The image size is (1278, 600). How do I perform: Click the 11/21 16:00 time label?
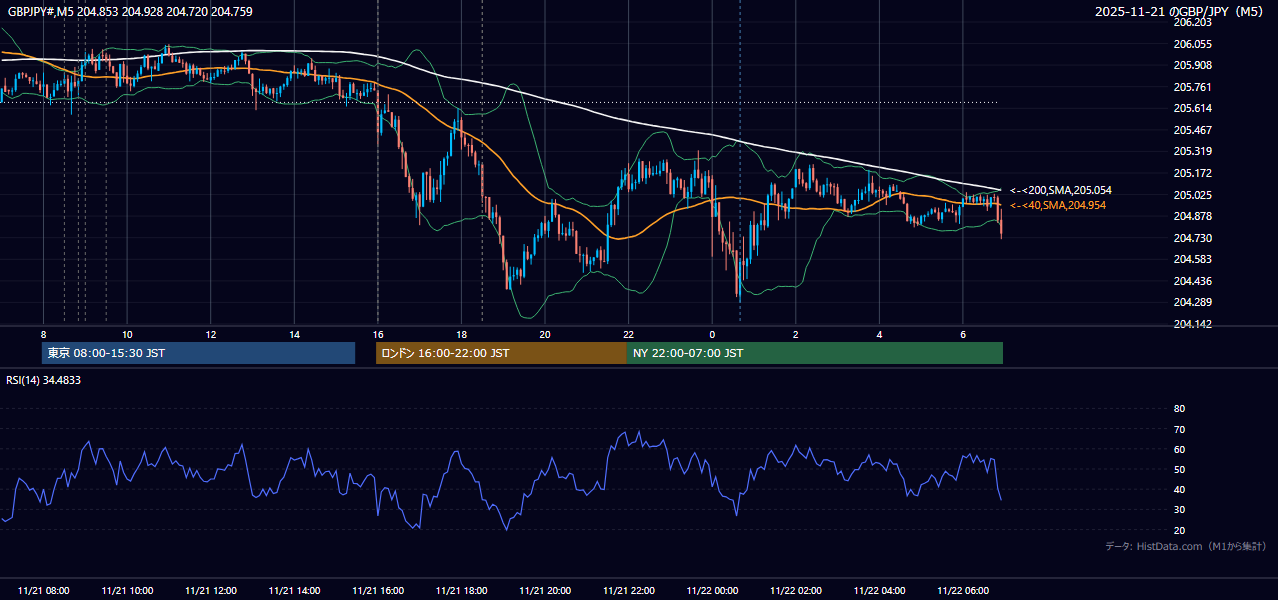point(378,591)
